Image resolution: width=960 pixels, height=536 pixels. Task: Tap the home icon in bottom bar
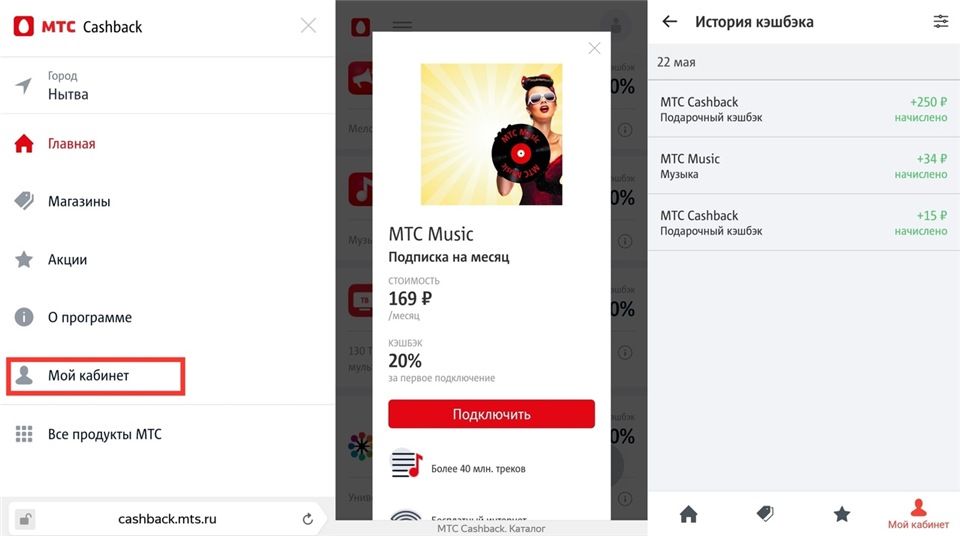(688, 514)
